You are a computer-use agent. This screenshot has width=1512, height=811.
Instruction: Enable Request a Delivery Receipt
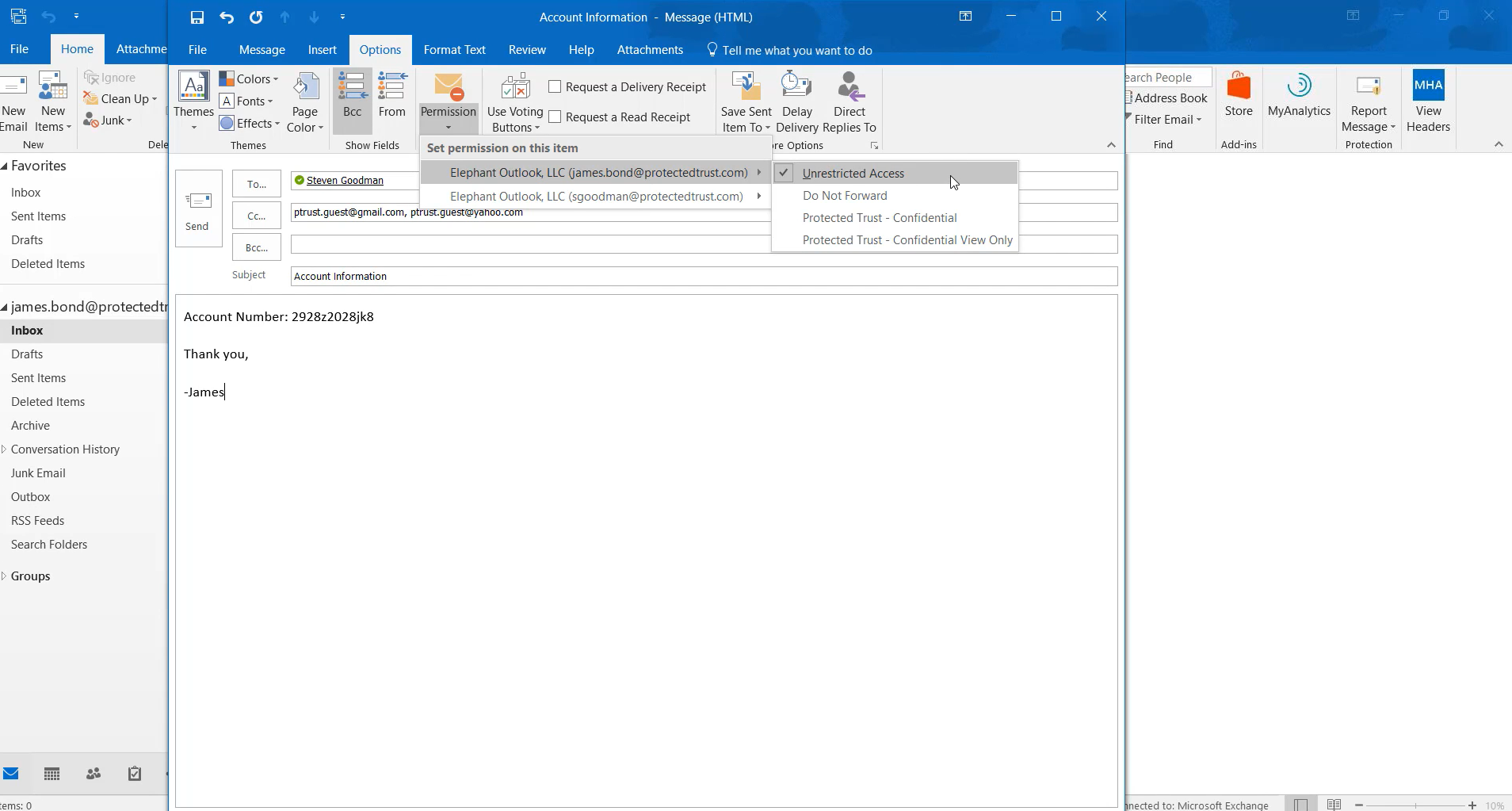[x=627, y=86]
